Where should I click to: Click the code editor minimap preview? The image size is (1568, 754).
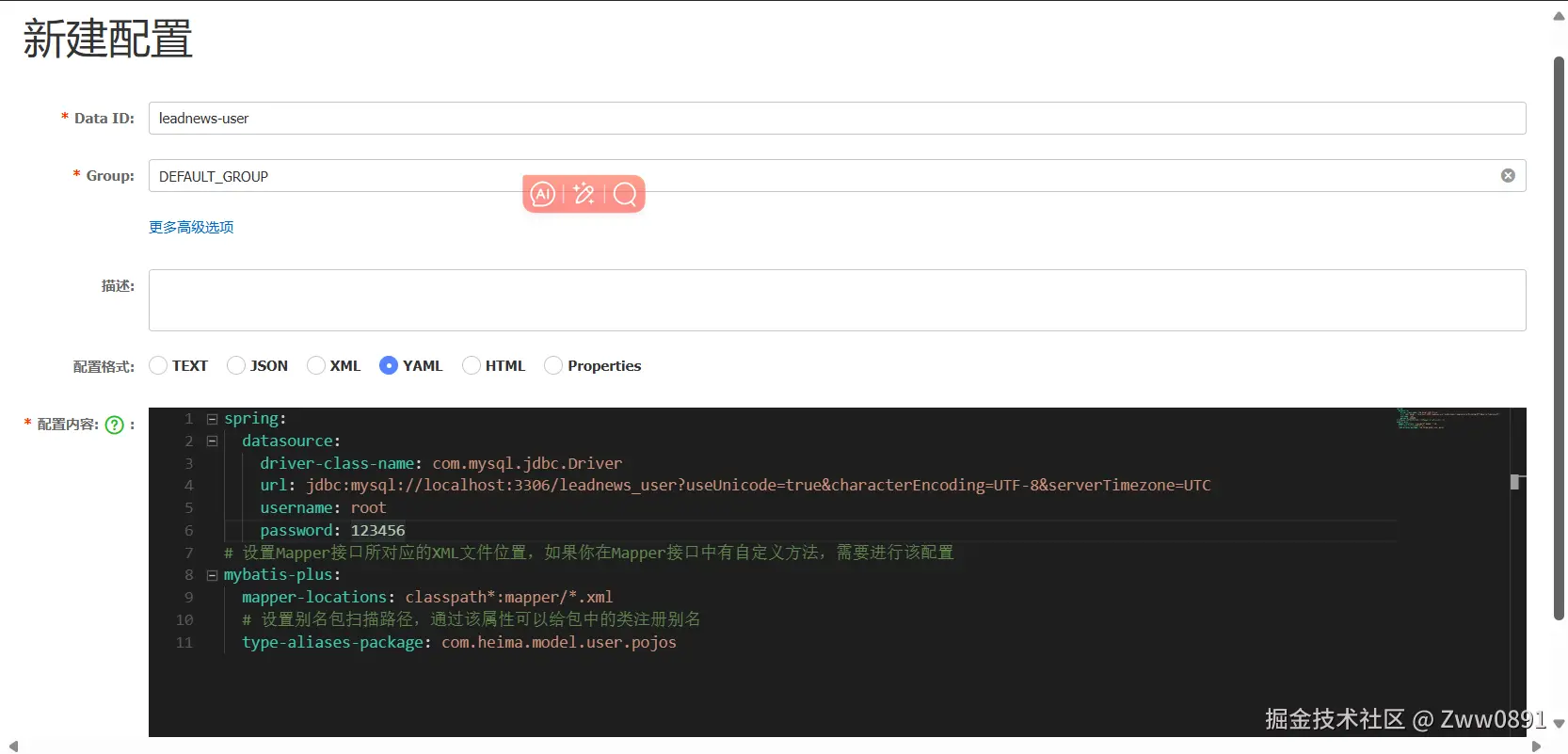[1448, 419]
